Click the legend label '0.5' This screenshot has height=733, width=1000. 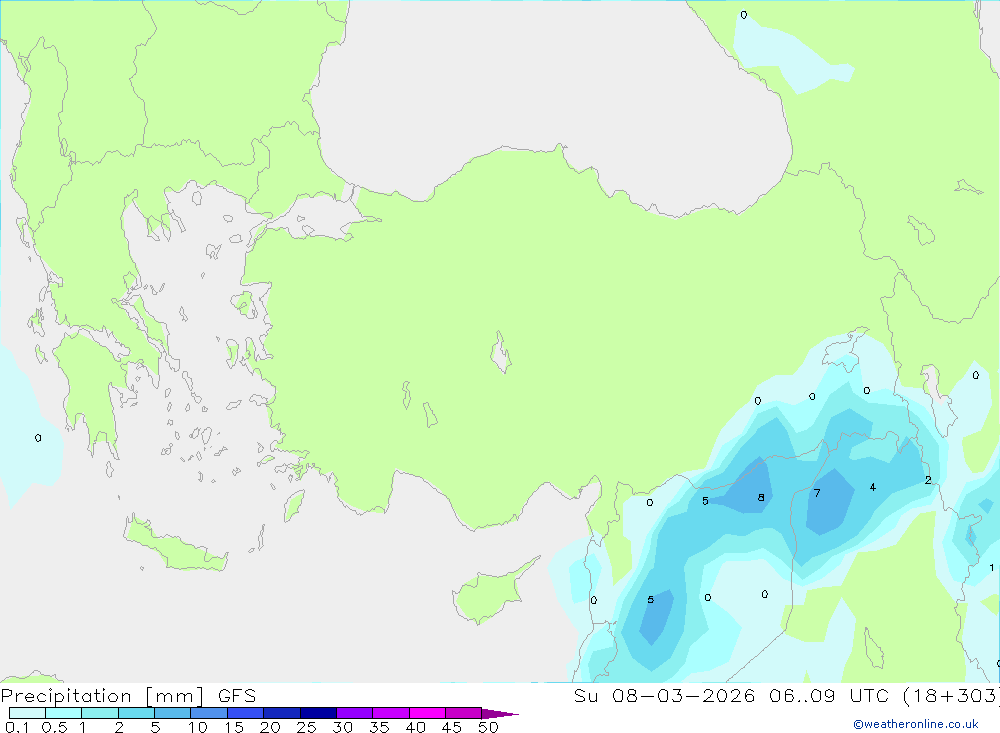point(54,727)
